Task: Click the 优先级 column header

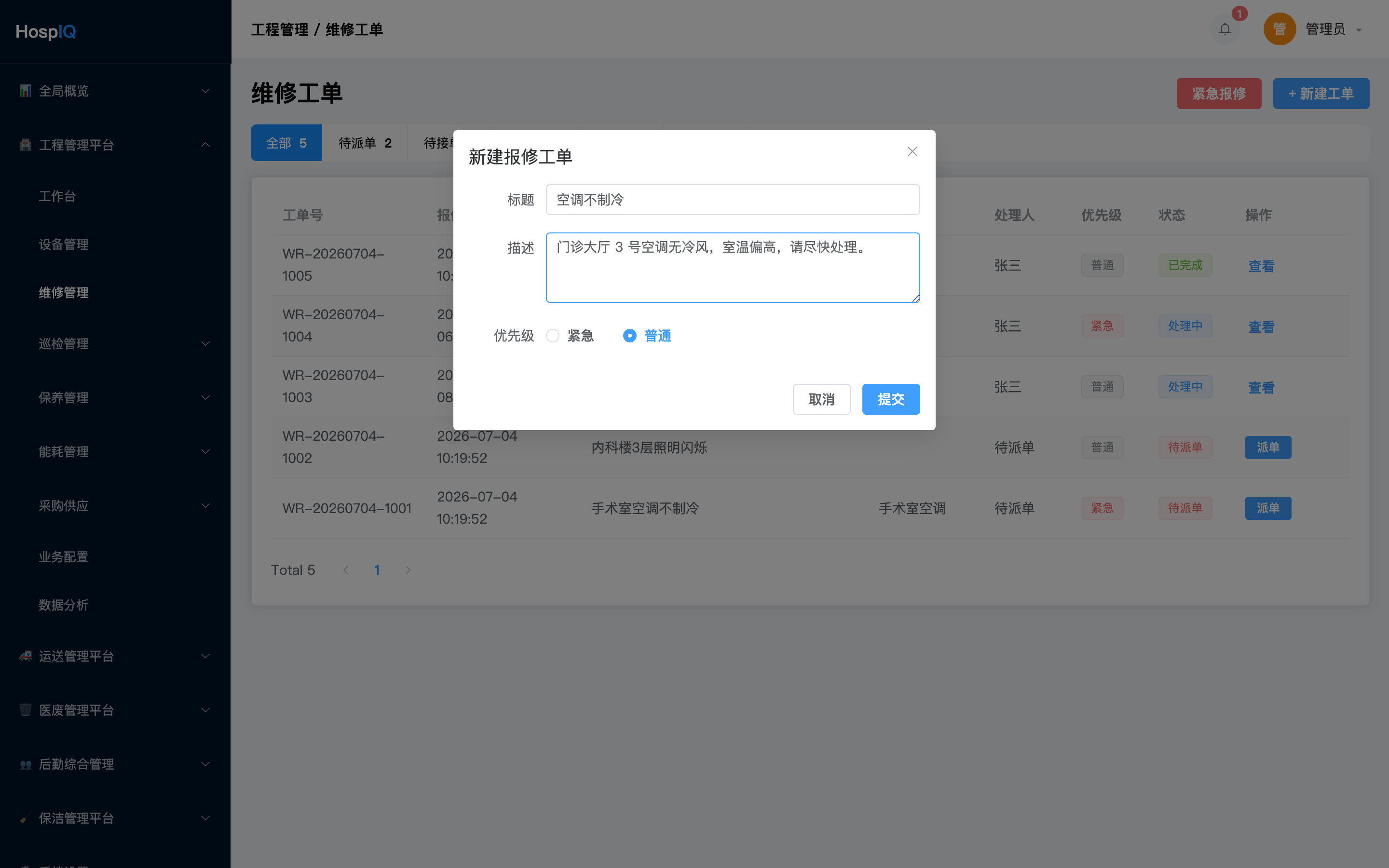Action: [x=1101, y=215]
